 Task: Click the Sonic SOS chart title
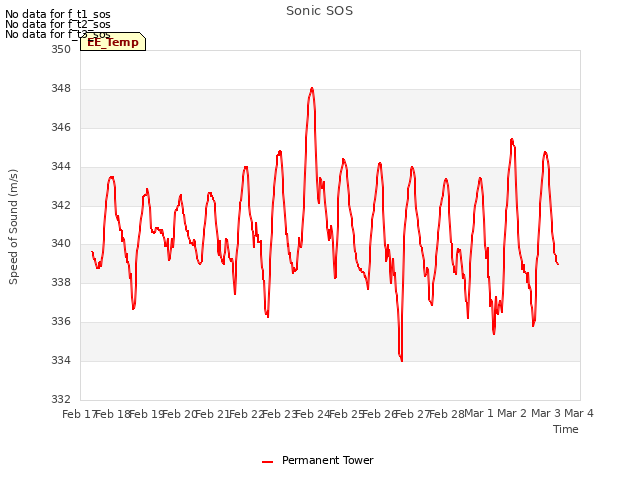pyautogui.click(x=319, y=11)
